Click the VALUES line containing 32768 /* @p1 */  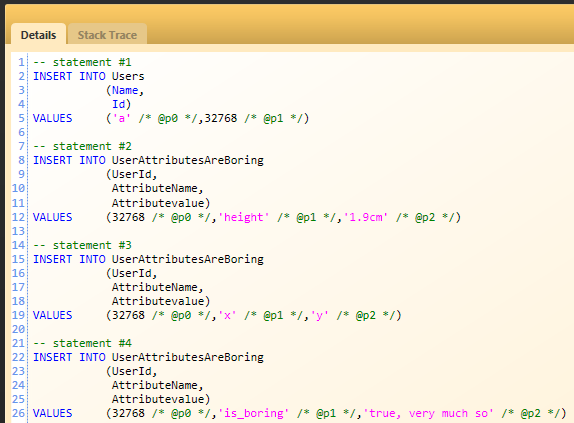point(171,118)
